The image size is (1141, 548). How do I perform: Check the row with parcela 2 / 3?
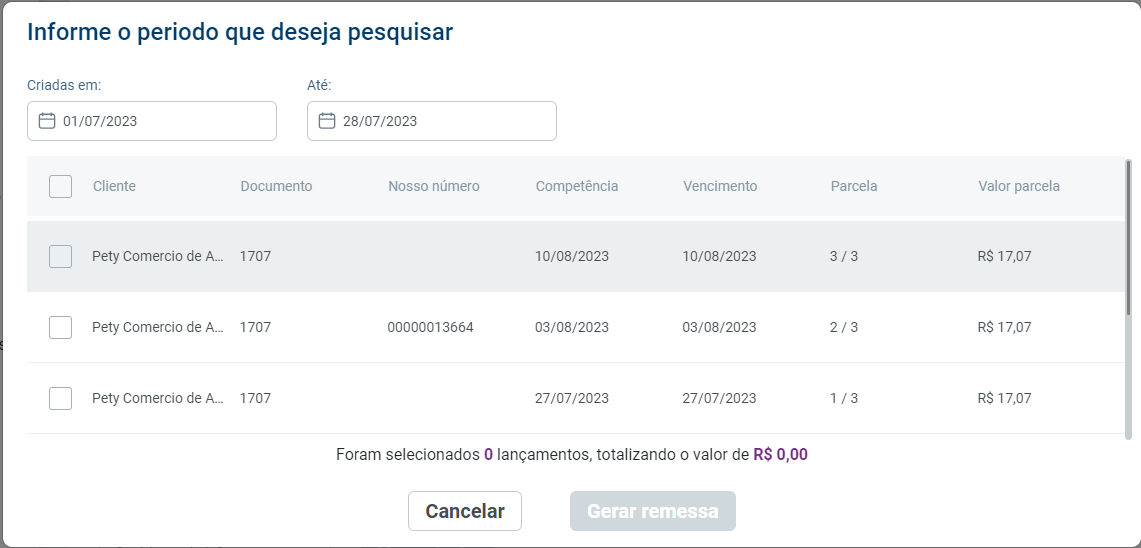(60, 327)
